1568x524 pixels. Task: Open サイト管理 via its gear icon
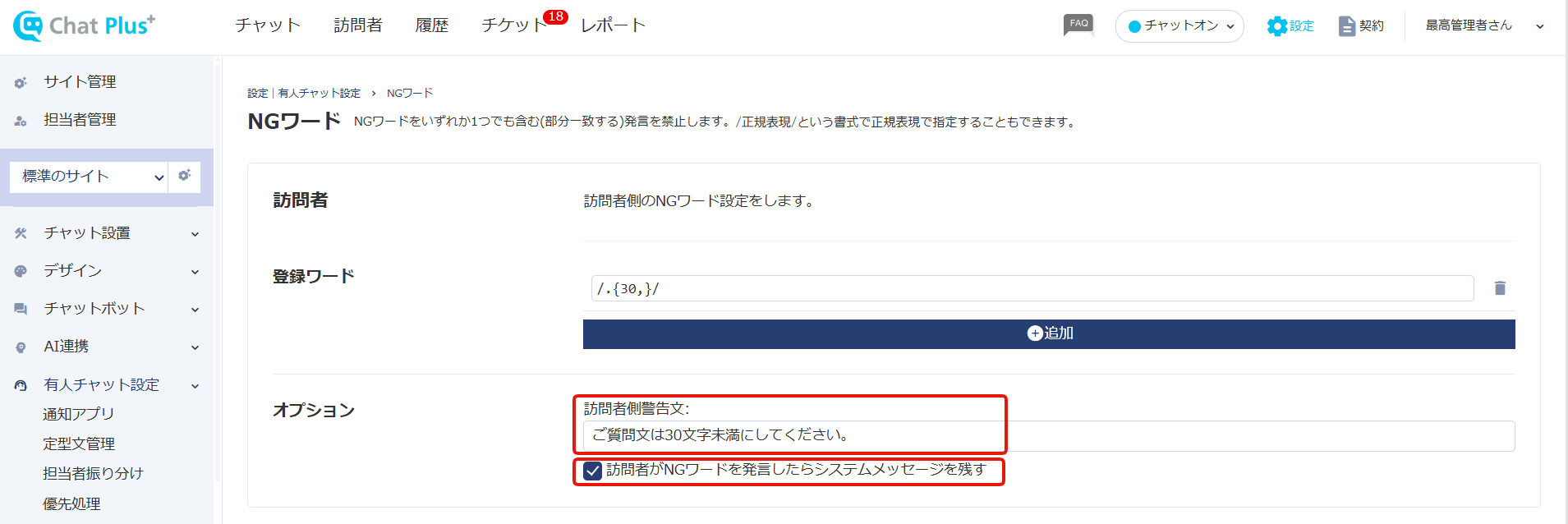[x=21, y=82]
